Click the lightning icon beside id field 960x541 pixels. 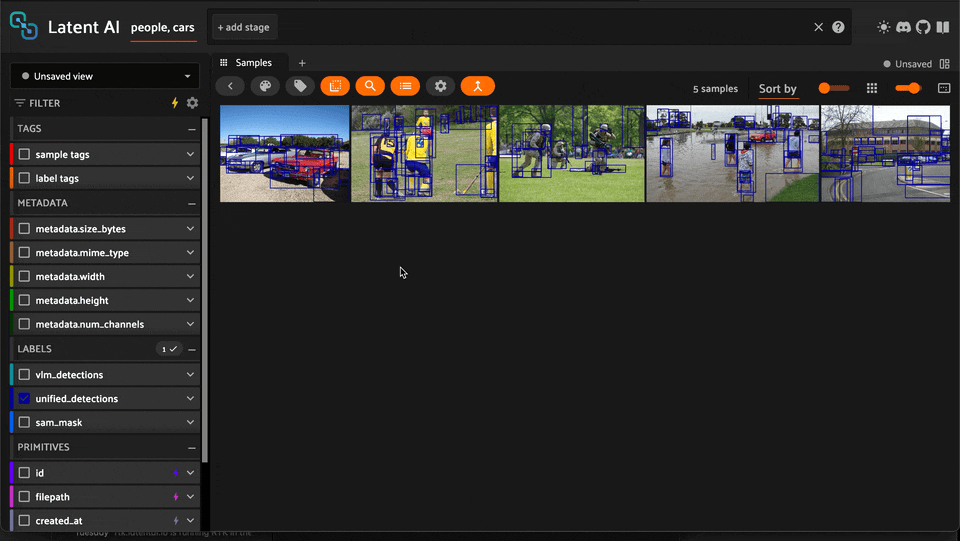pos(176,473)
